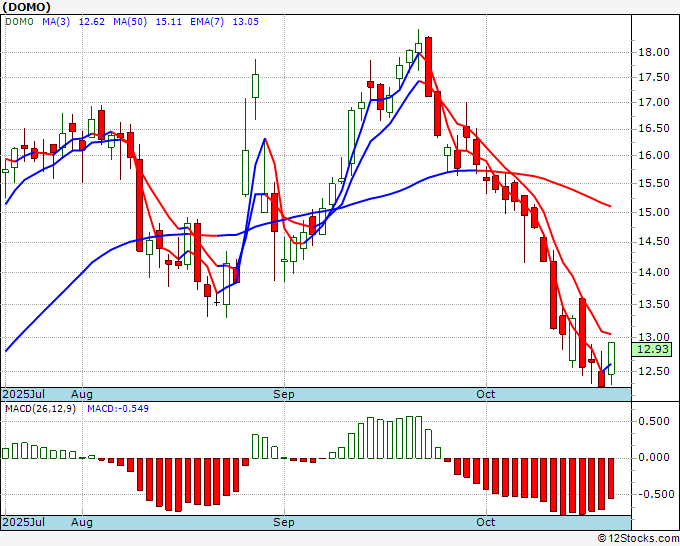The image size is (680, 546).
Task: Click the 0.000 MACD axis label
Action: 654,458
